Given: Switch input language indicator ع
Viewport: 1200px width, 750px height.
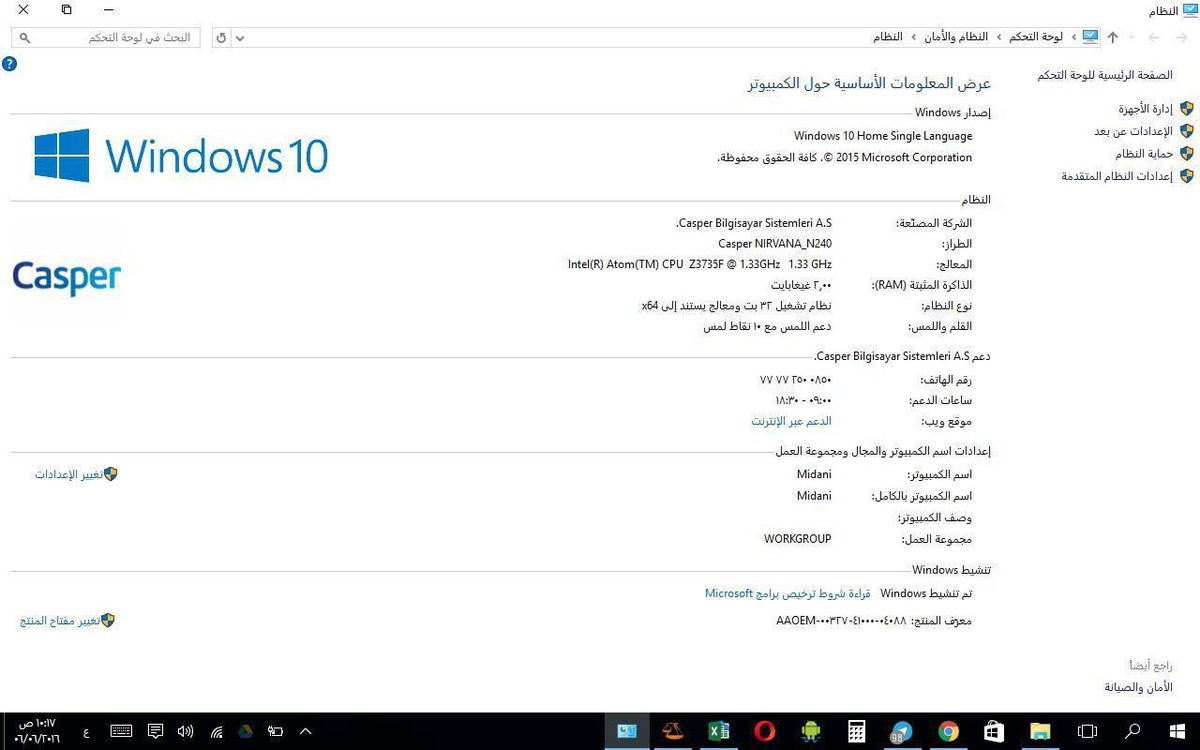Looking at the screenshot, I should (x=86, y=732).
